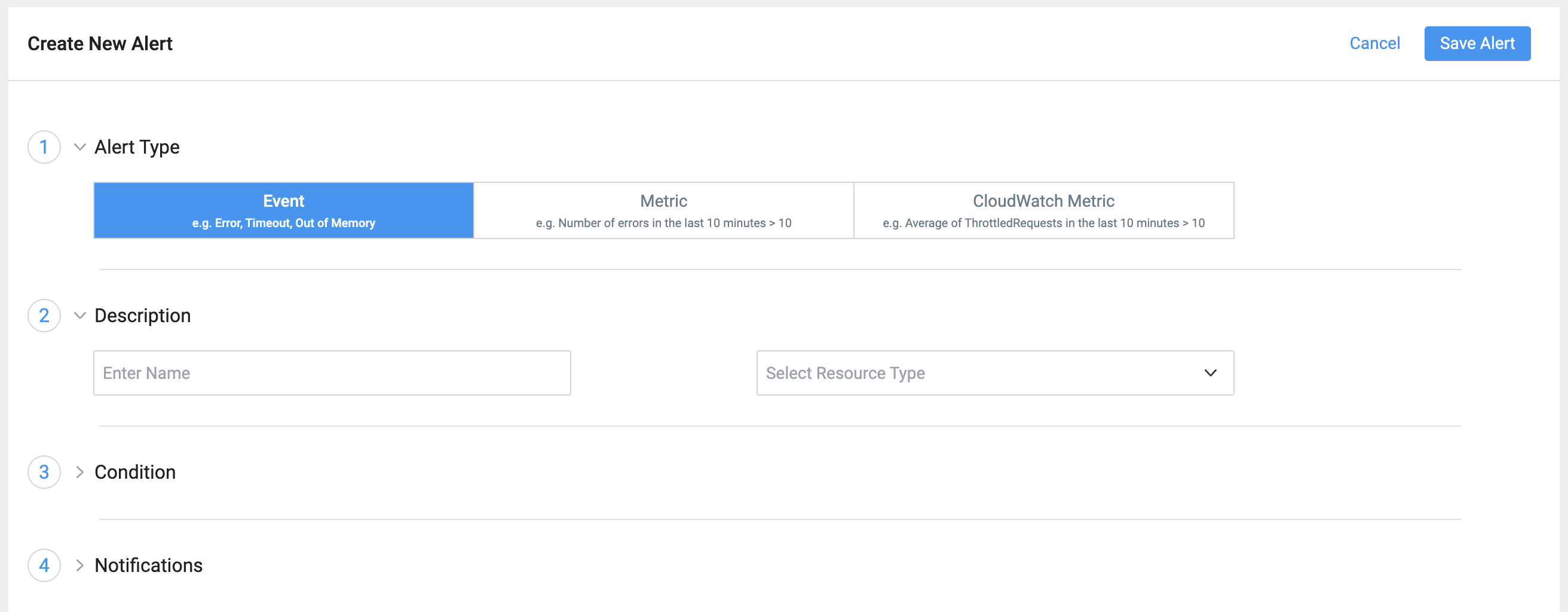
Task: Collapse the Alert Type section chevron
Action: click(x=79, y=147)
